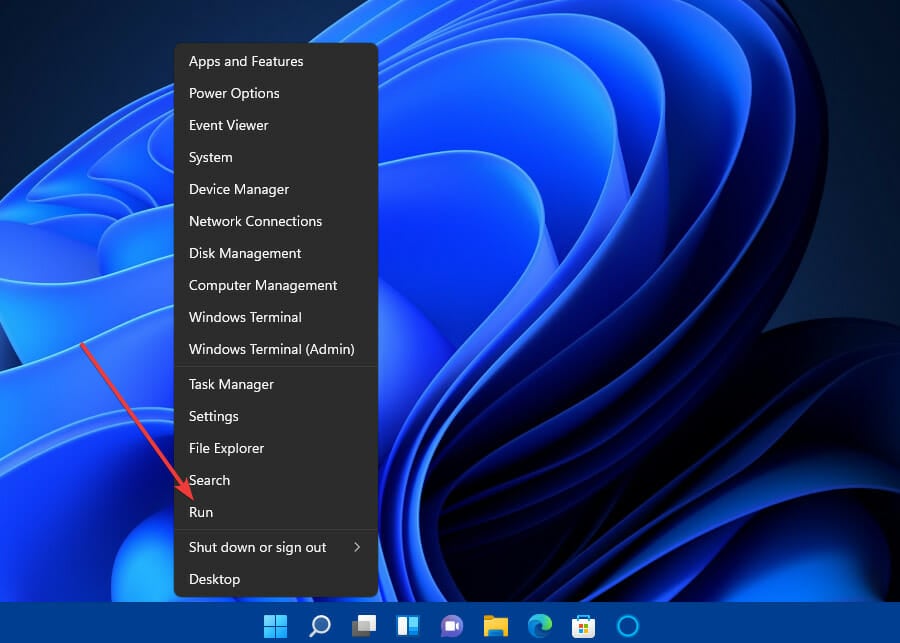Expand Shut down or sign out submenu arrow
The height and width of the screenshot is (643, 900).
coord(357,547)
